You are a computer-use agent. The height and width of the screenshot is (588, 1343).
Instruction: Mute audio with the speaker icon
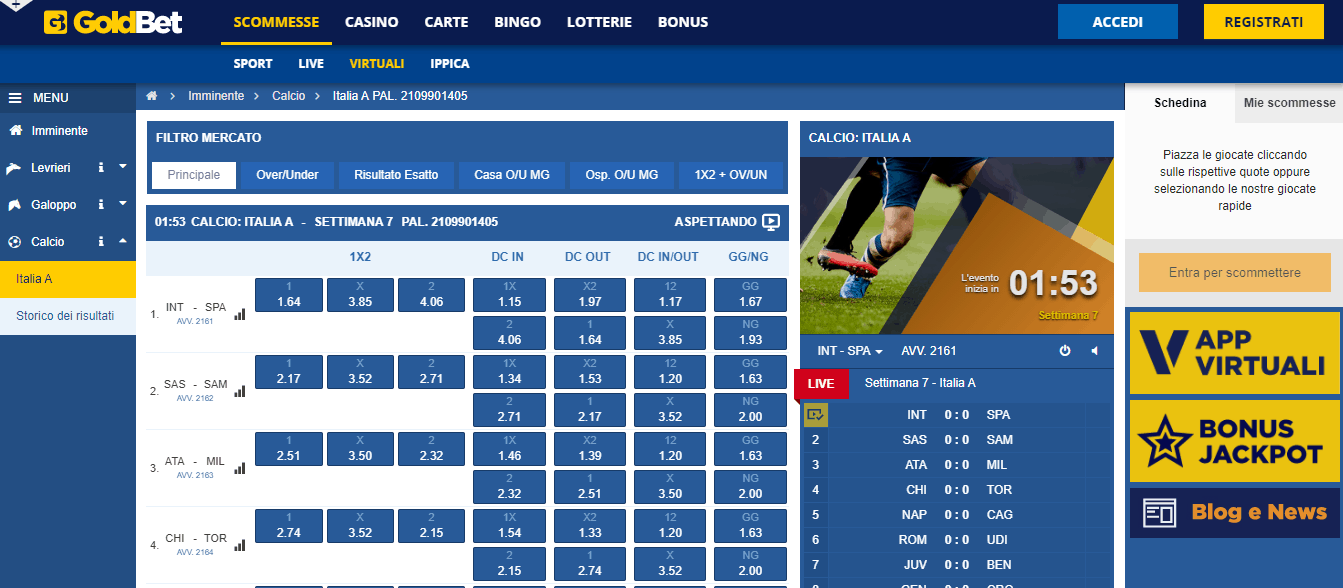[1094, 351]
